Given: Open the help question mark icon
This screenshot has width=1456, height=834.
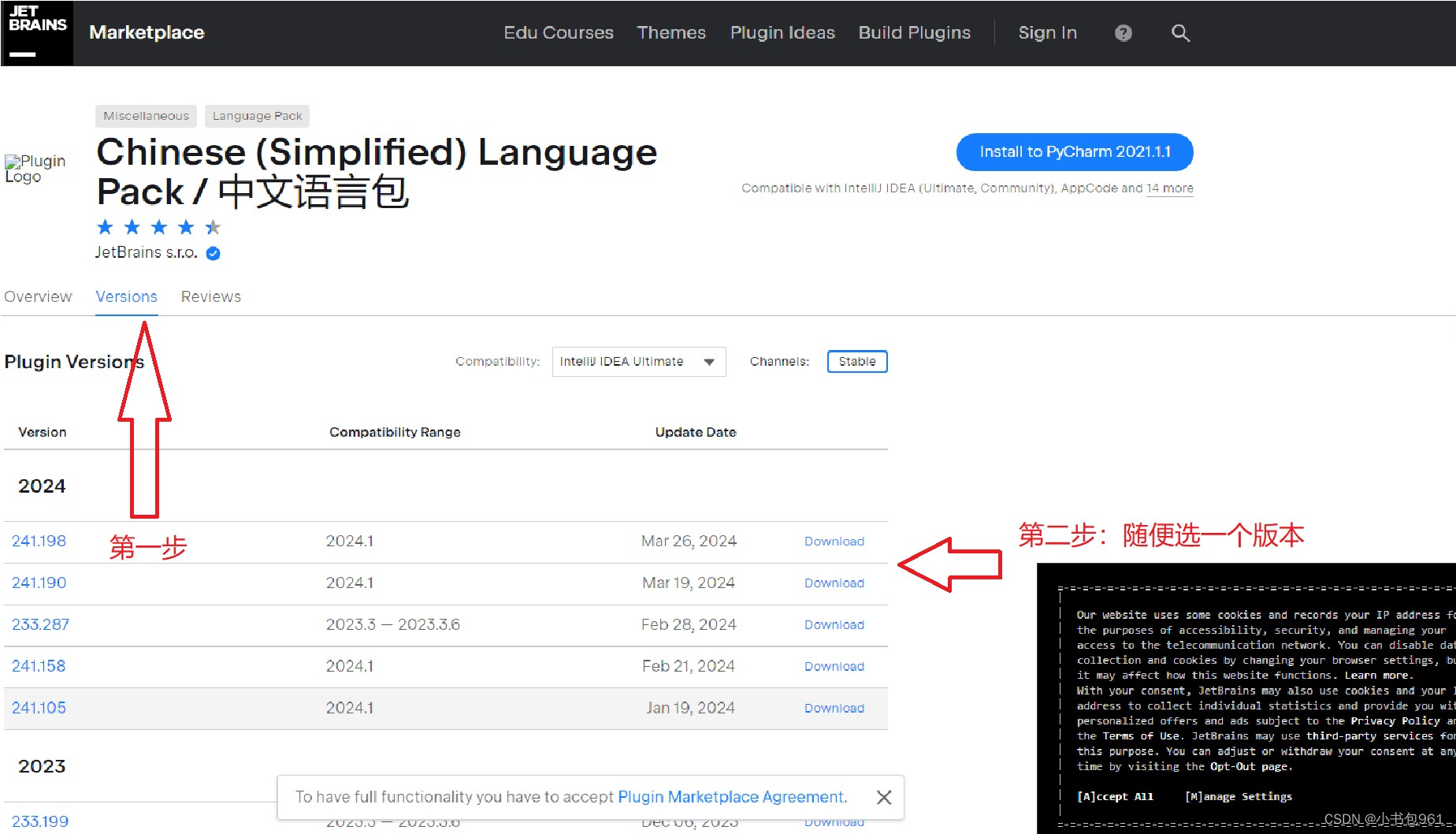Looking at the screenshot, I should (1124, 33).
